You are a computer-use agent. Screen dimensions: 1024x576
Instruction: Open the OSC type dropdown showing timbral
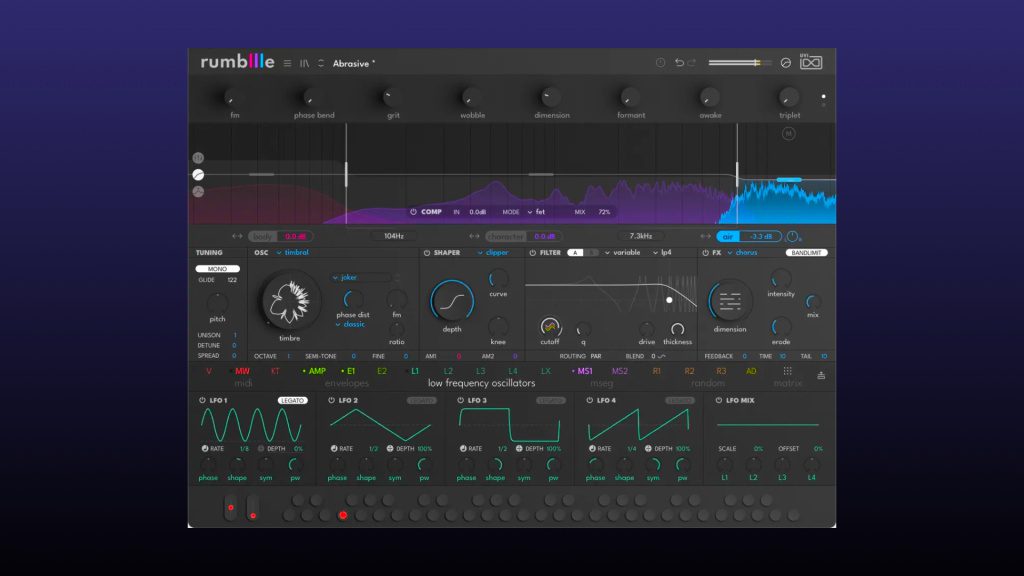click(292, 253)
